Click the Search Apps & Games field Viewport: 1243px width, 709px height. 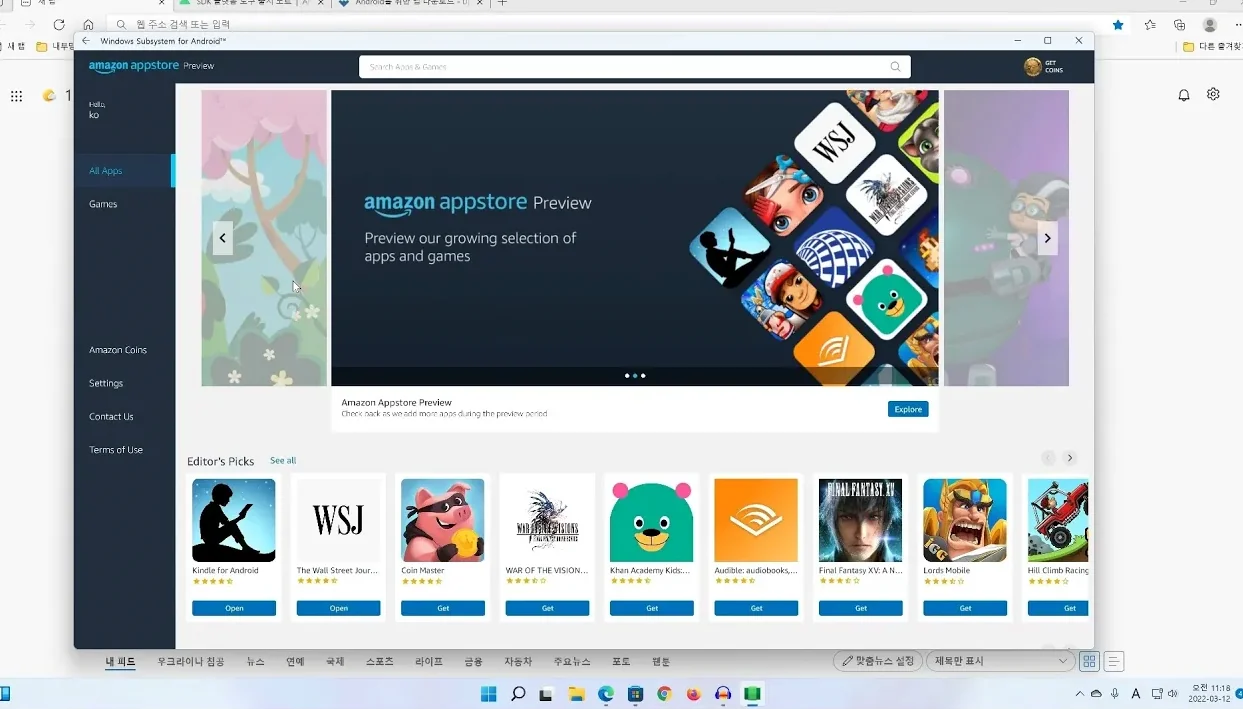coord(635,67)
